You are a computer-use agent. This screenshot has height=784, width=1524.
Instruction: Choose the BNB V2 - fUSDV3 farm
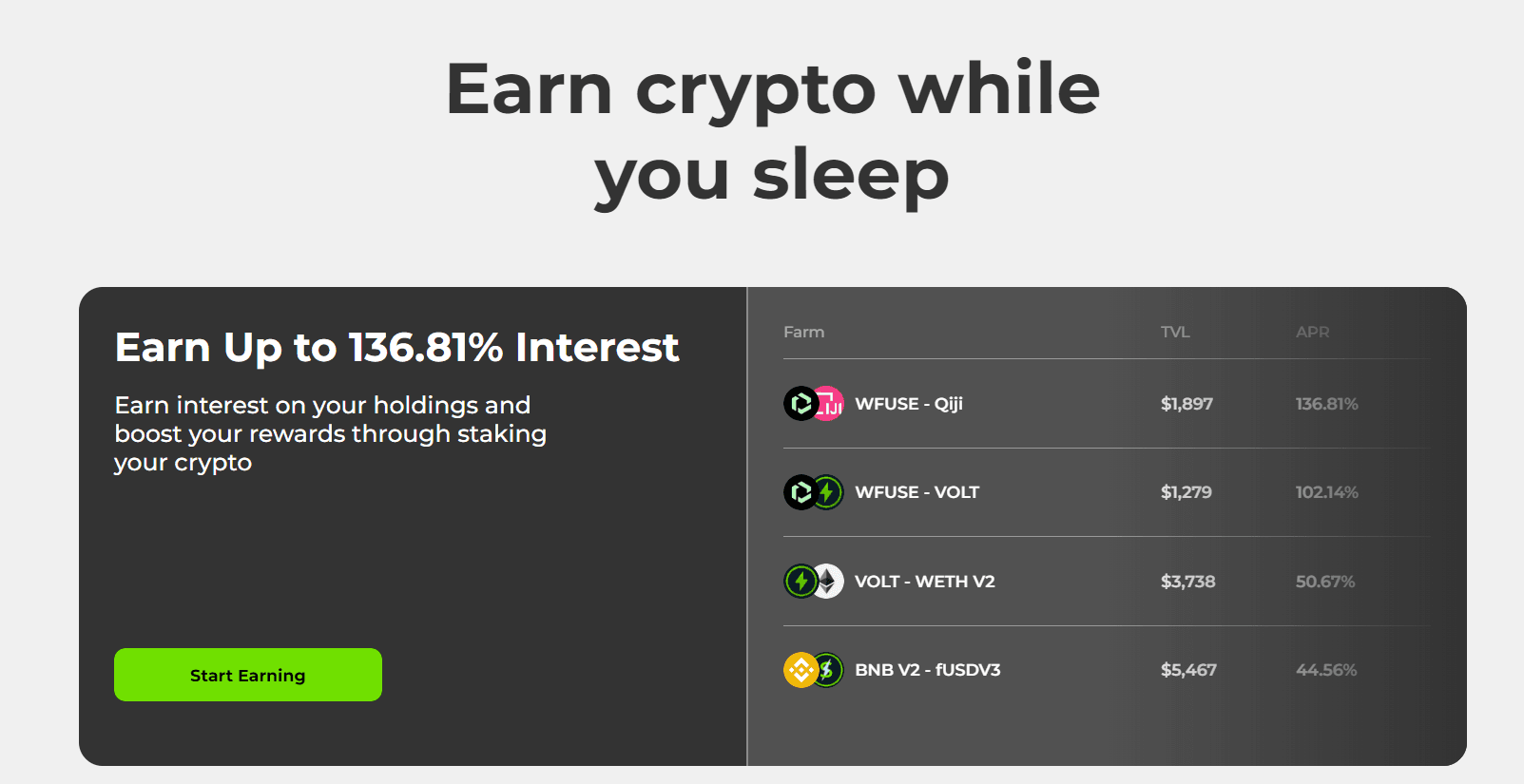(927, 670)
